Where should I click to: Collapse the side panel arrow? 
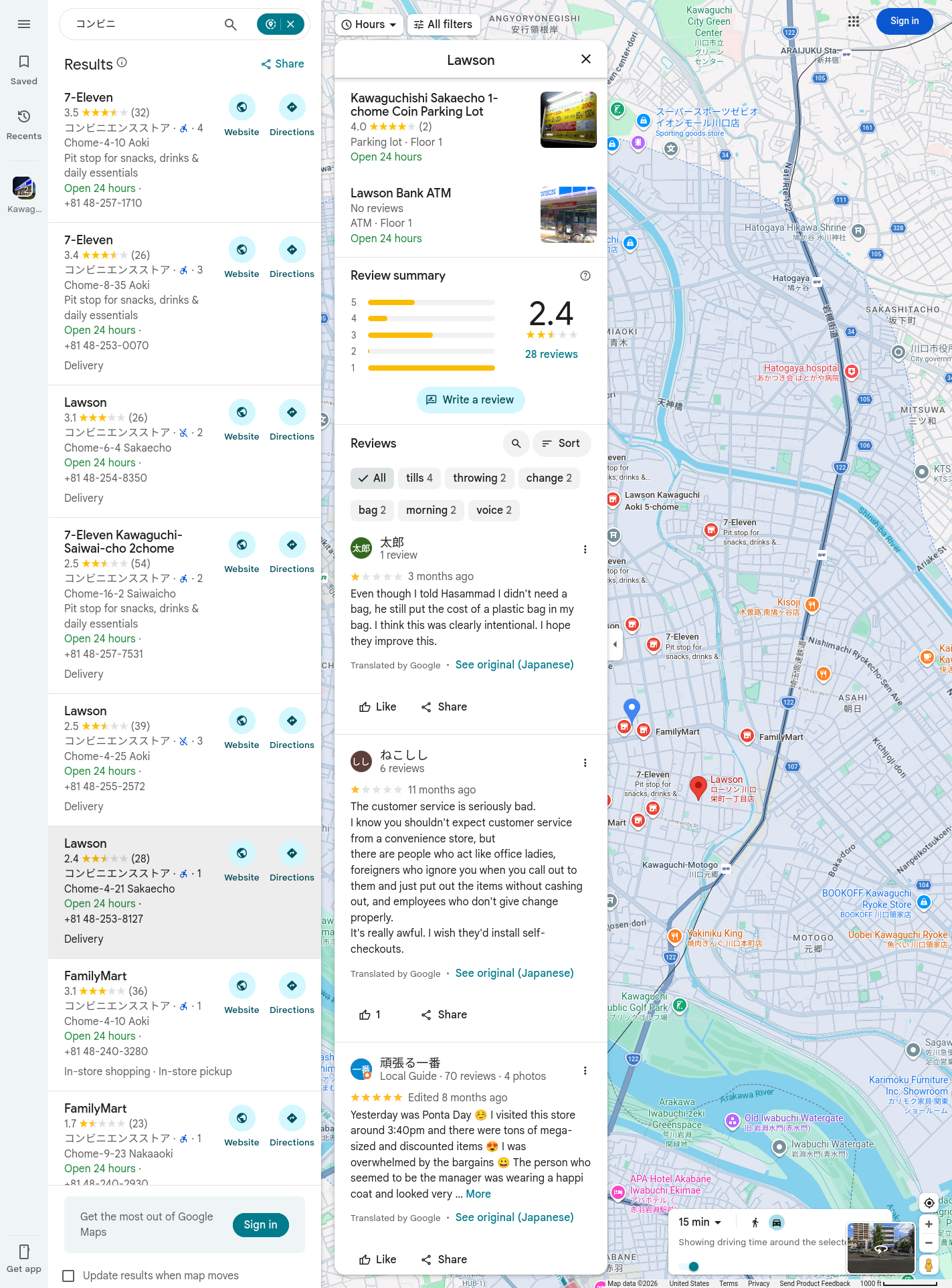pos(615,644)
